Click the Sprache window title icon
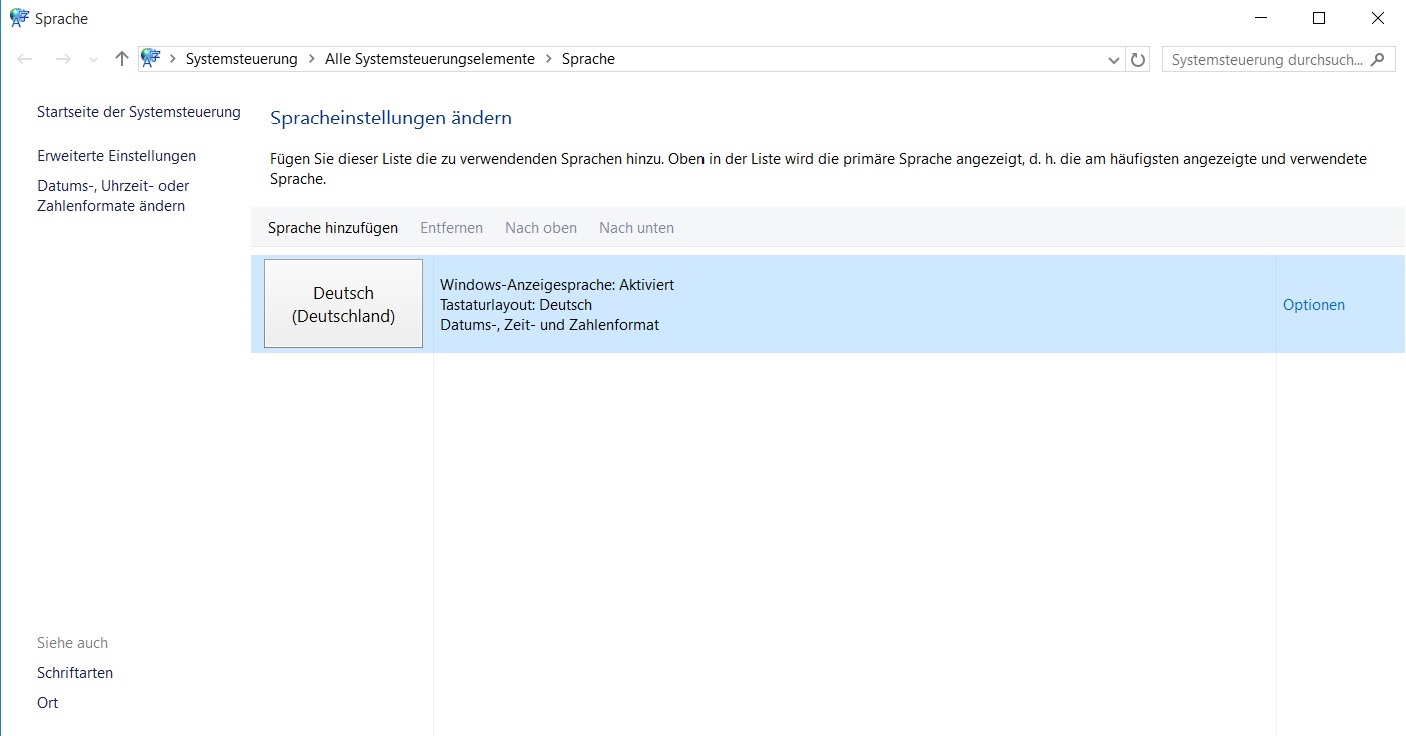 [19, 18]
